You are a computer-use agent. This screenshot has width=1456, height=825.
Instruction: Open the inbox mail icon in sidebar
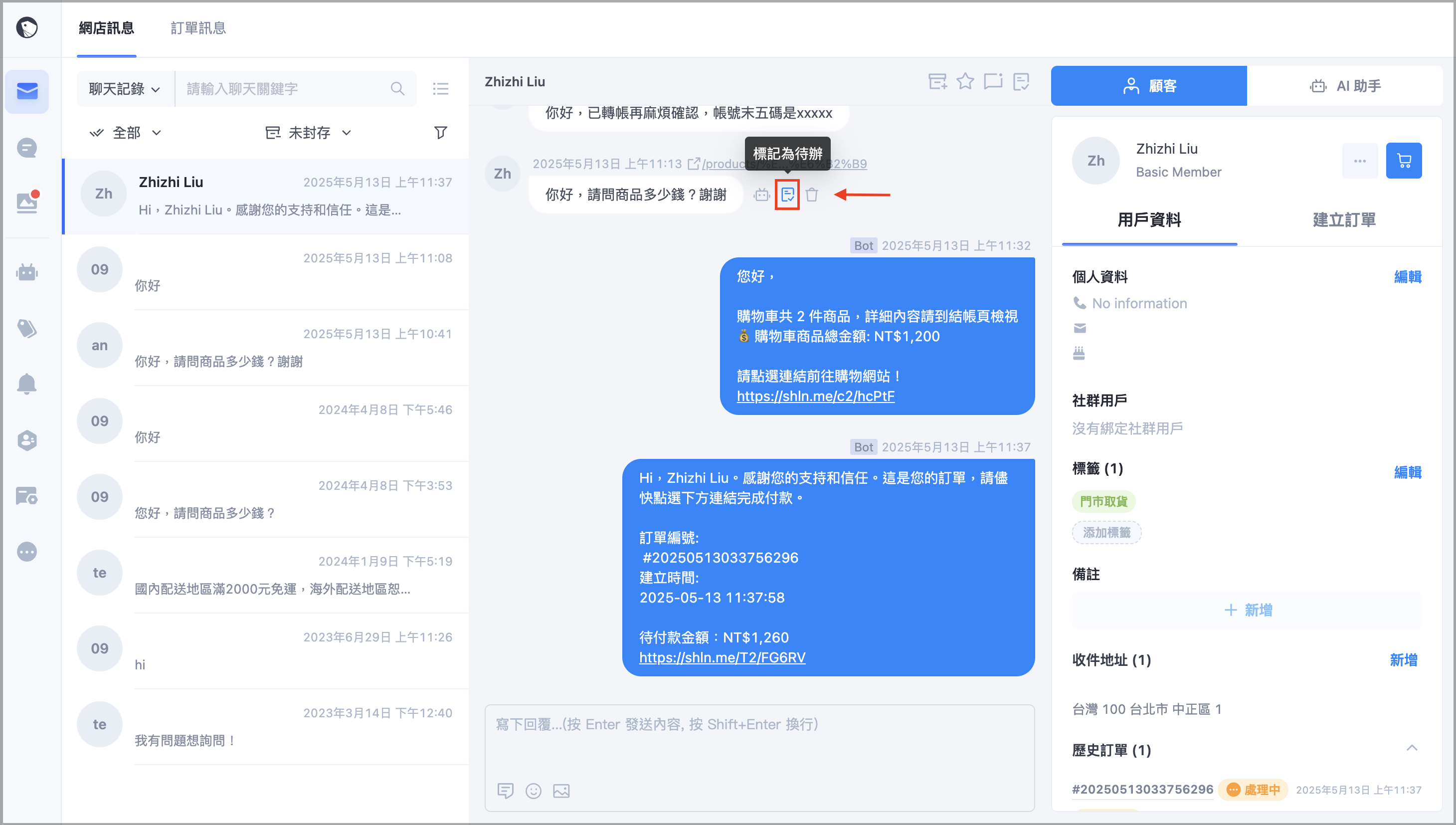(26, 91)
